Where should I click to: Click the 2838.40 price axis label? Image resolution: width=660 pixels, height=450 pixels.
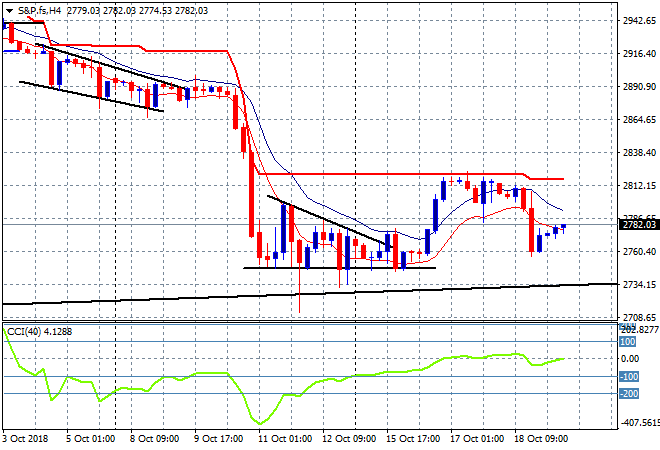(x=639, y=152)
